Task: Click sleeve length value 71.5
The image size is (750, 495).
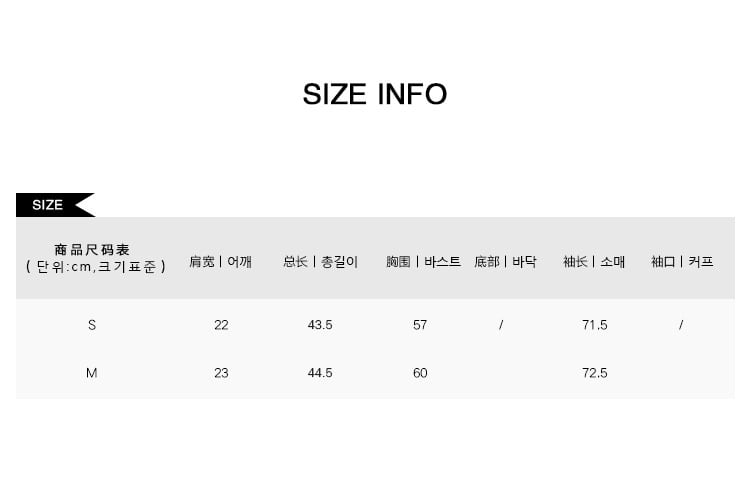Action: point(594,325)
